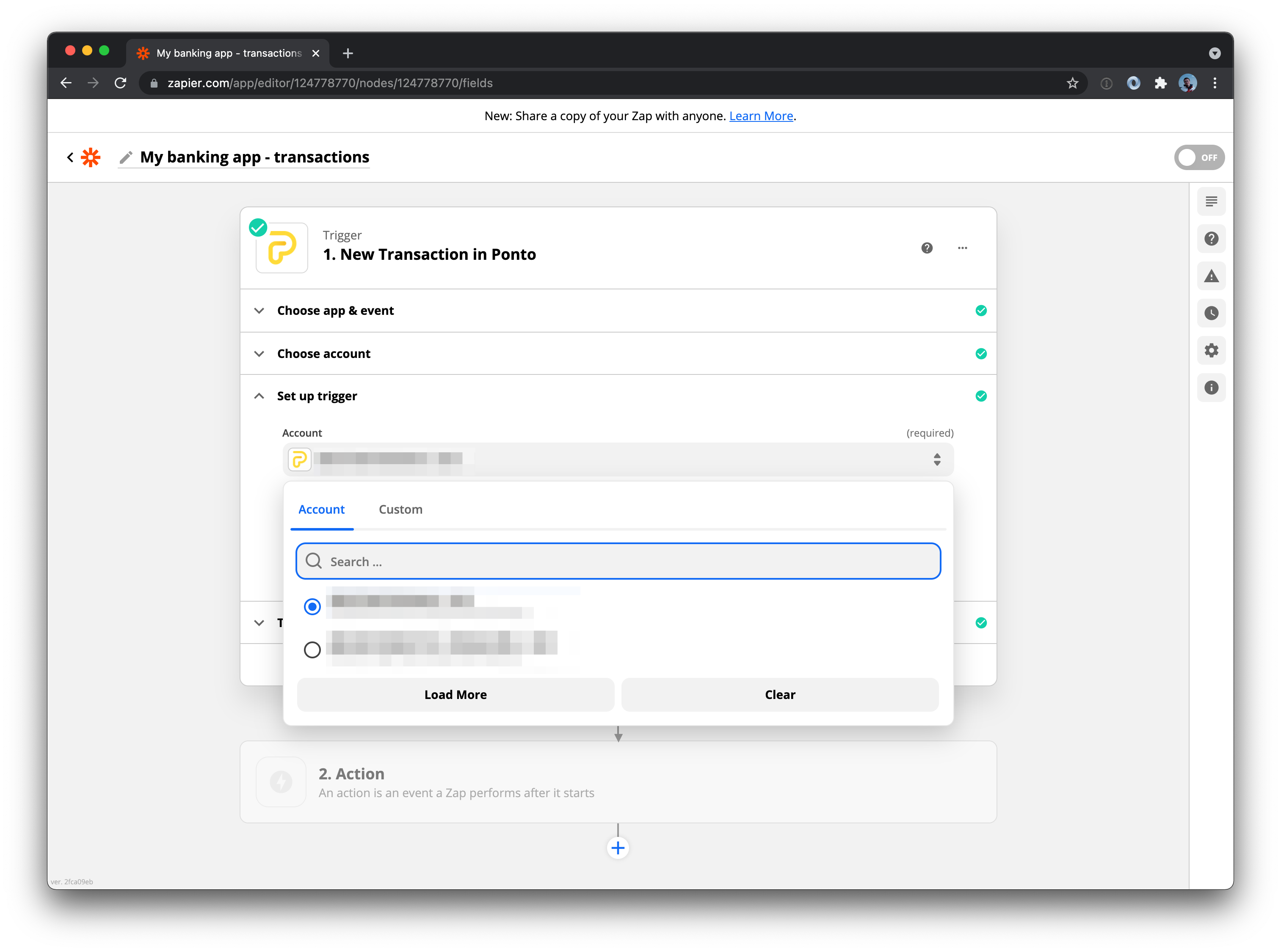Open the notes icon in right sidebar
1281x952 pixels.
point(1211,202)
